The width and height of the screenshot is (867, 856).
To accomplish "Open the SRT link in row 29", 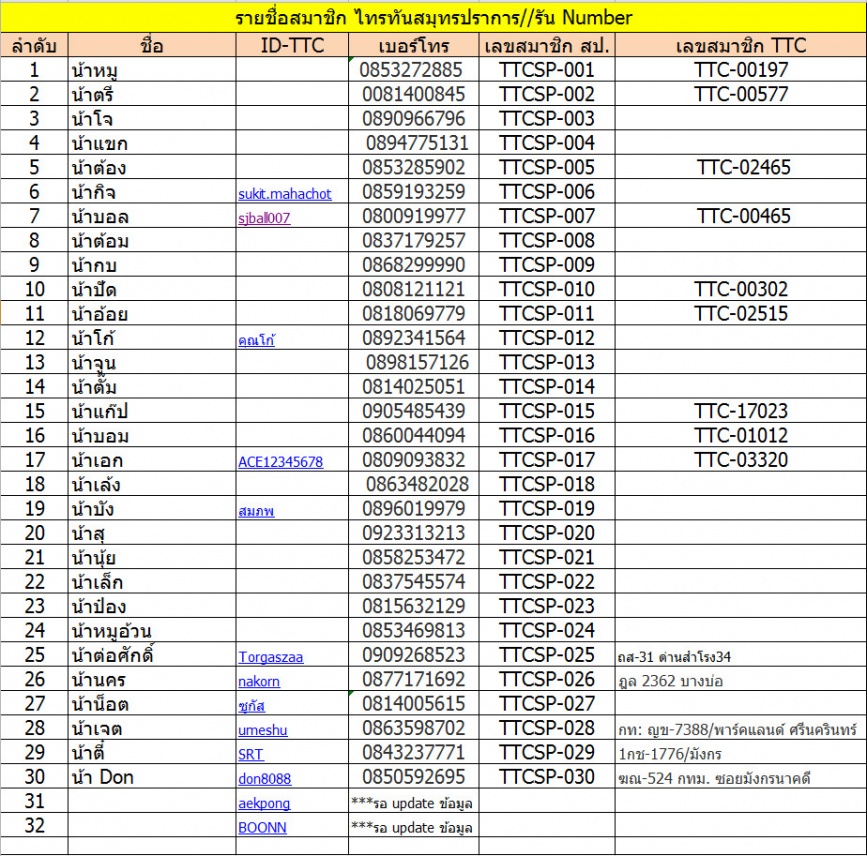I will 251,754.
